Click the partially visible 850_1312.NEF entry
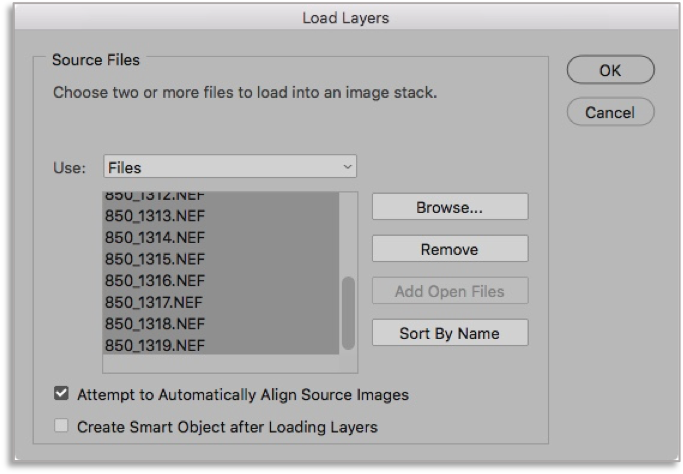The height and width of the screenshot is (474, 683). click(x=154, y=197)
